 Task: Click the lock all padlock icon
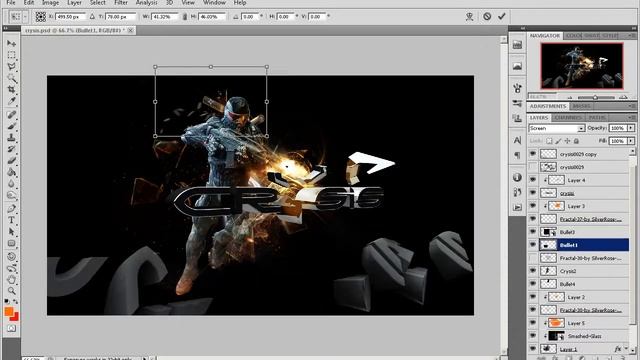tap(576, 141)
